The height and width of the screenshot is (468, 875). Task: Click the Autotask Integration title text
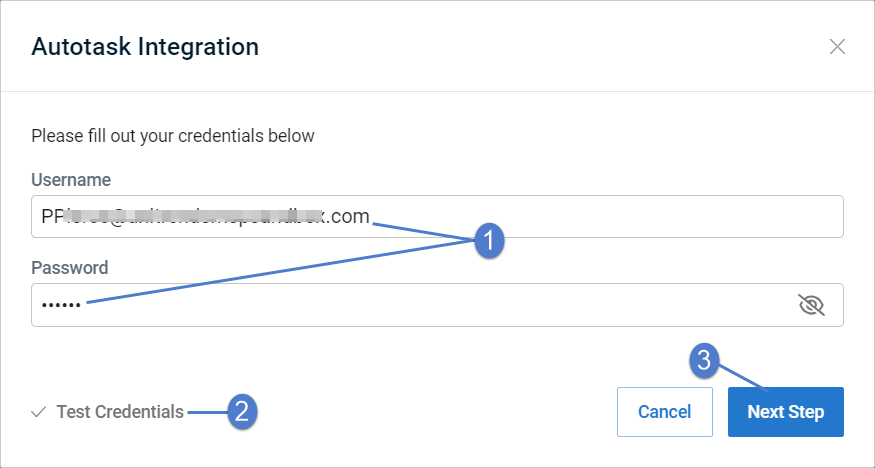coord(145,46)
